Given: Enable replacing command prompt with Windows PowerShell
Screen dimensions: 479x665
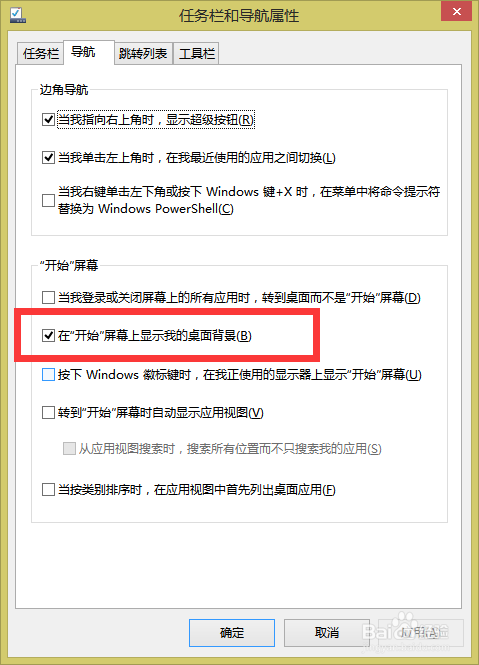Looking at the screenshot, I should point(48,200).
